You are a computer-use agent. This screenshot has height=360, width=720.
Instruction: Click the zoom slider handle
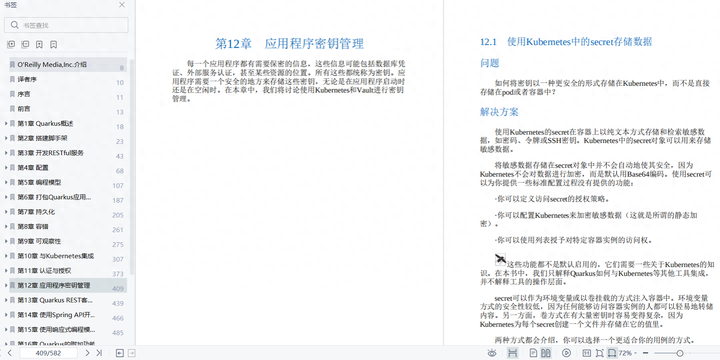pos(680,353)
